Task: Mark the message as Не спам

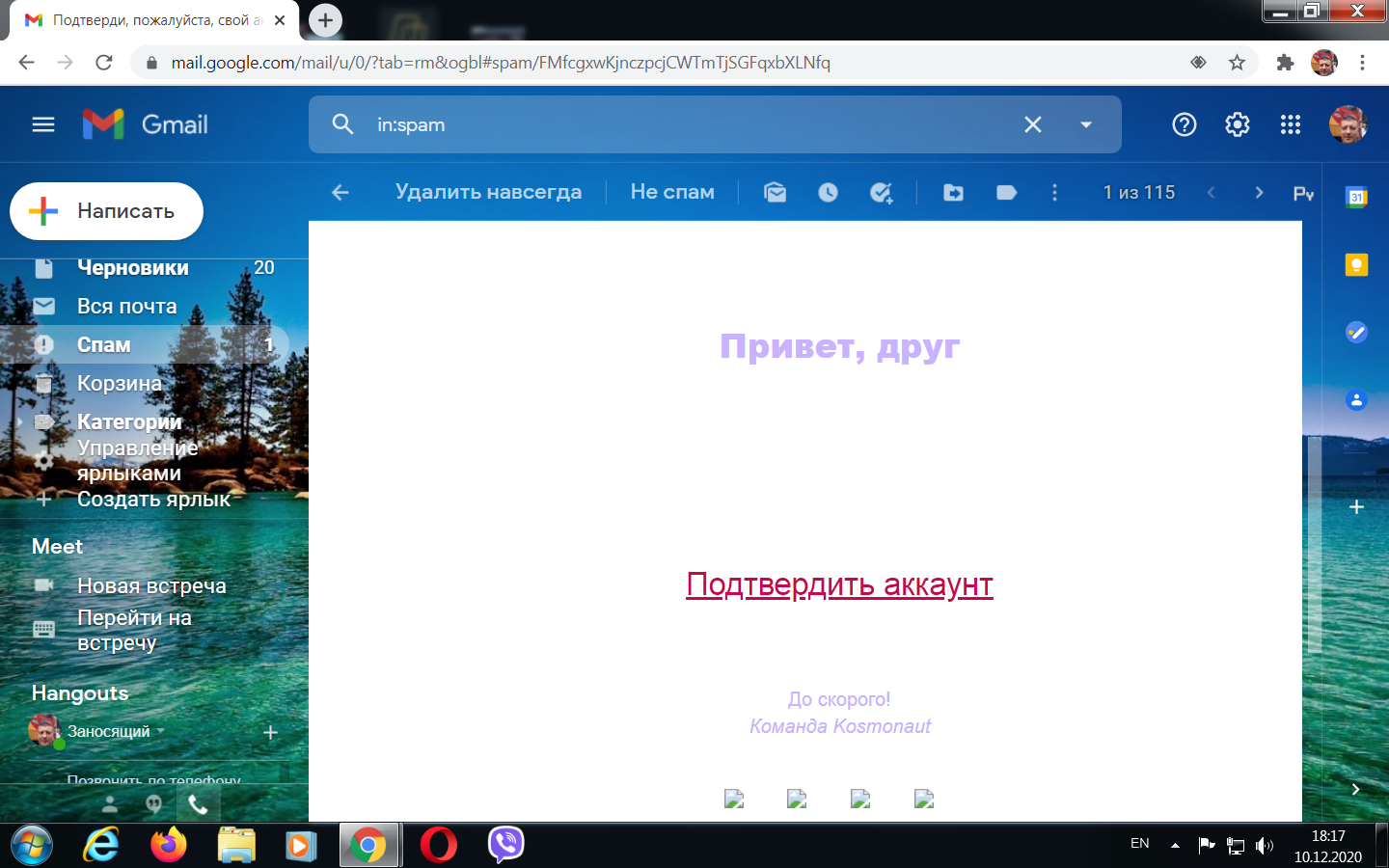Action: point(672,192)
